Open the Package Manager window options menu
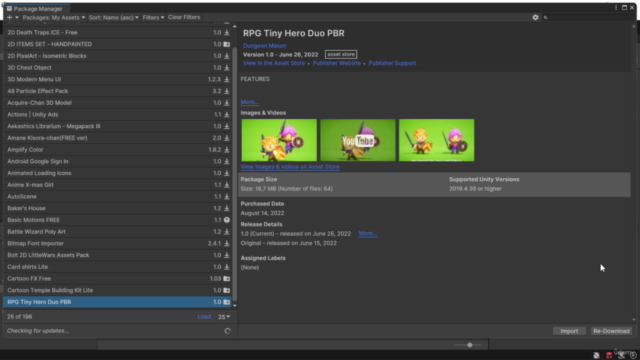This screenshot has width=640, height=360. pyautogui.click(x=616, y=7)
